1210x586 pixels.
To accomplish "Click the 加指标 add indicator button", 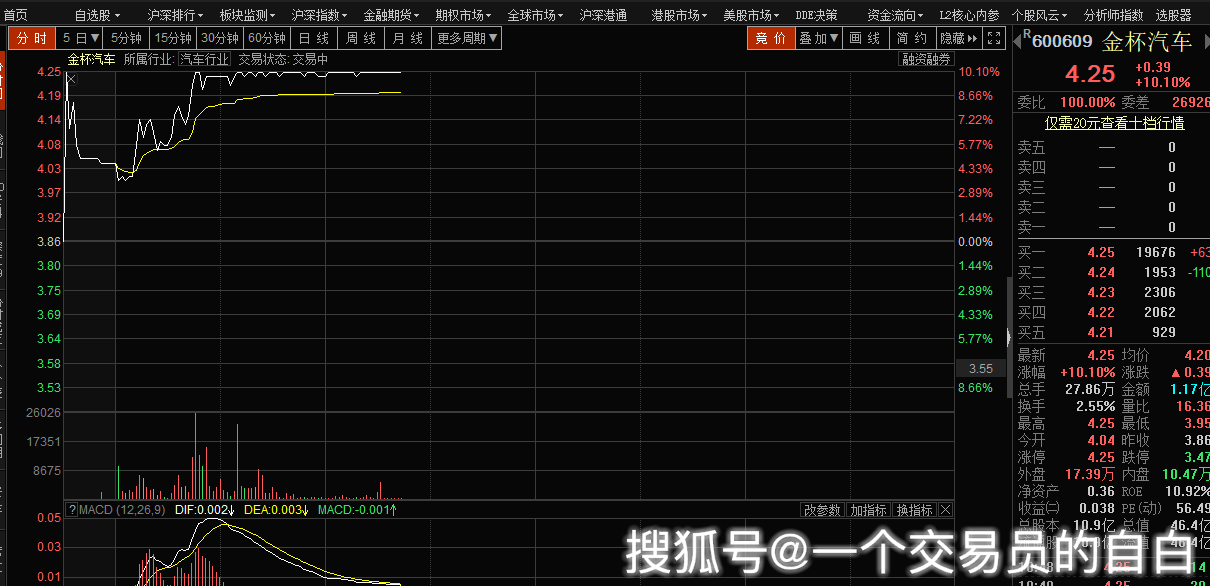I will tap(869, 510).
